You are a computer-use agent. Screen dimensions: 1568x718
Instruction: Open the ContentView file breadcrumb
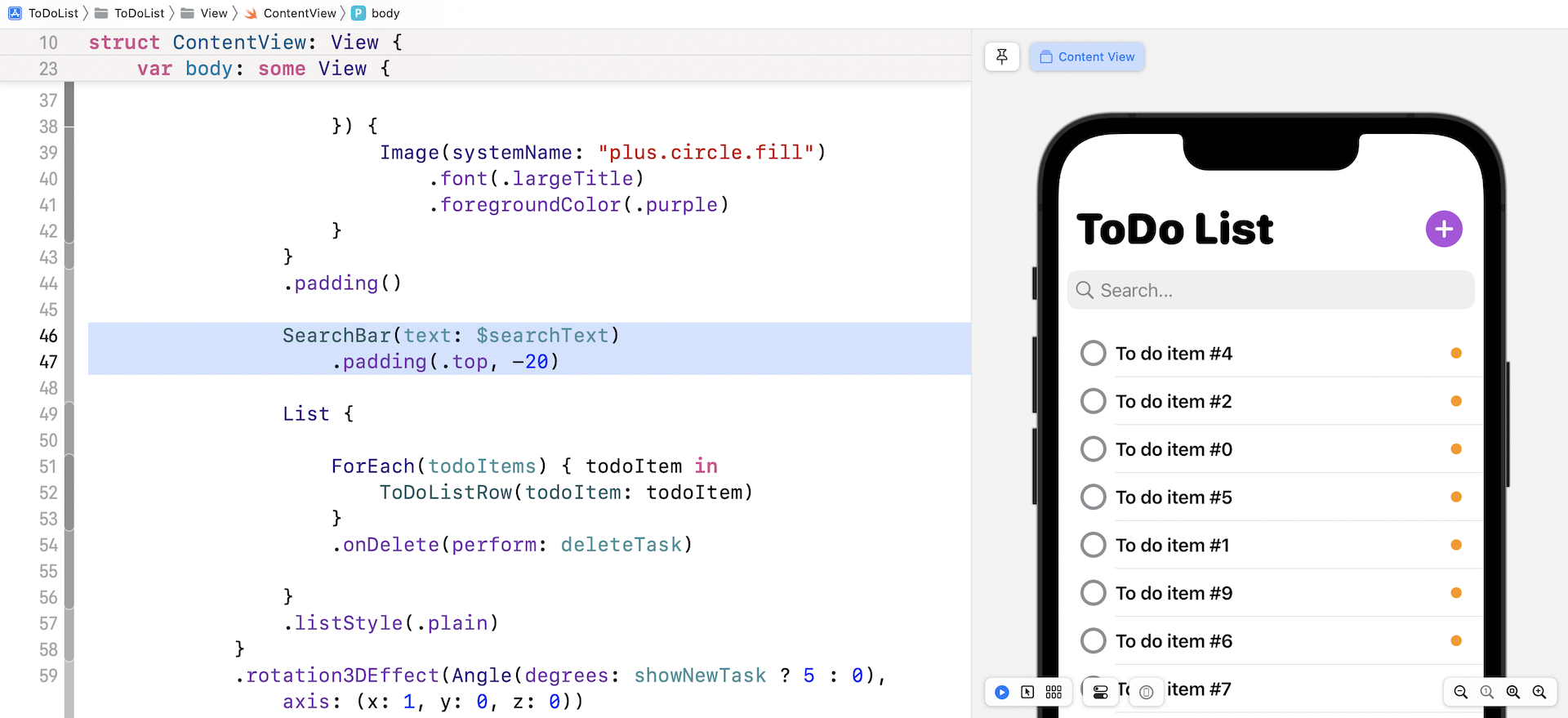click(300, 13)
